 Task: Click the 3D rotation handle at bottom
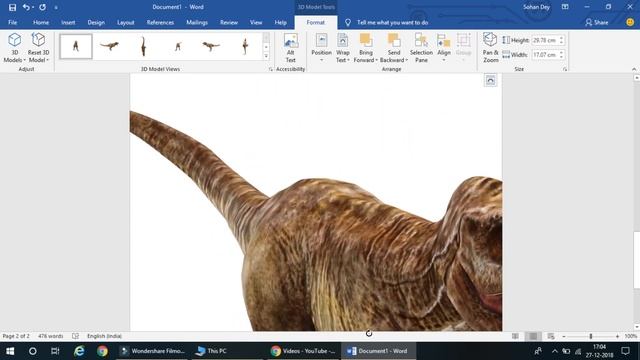[369, 333]
